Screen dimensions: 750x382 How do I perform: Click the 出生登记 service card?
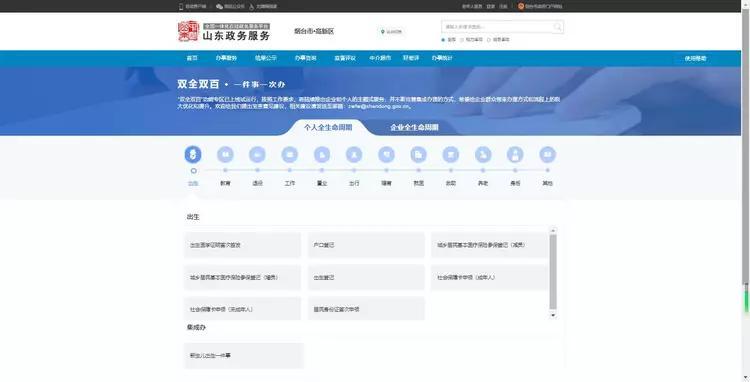pos(366,277)
